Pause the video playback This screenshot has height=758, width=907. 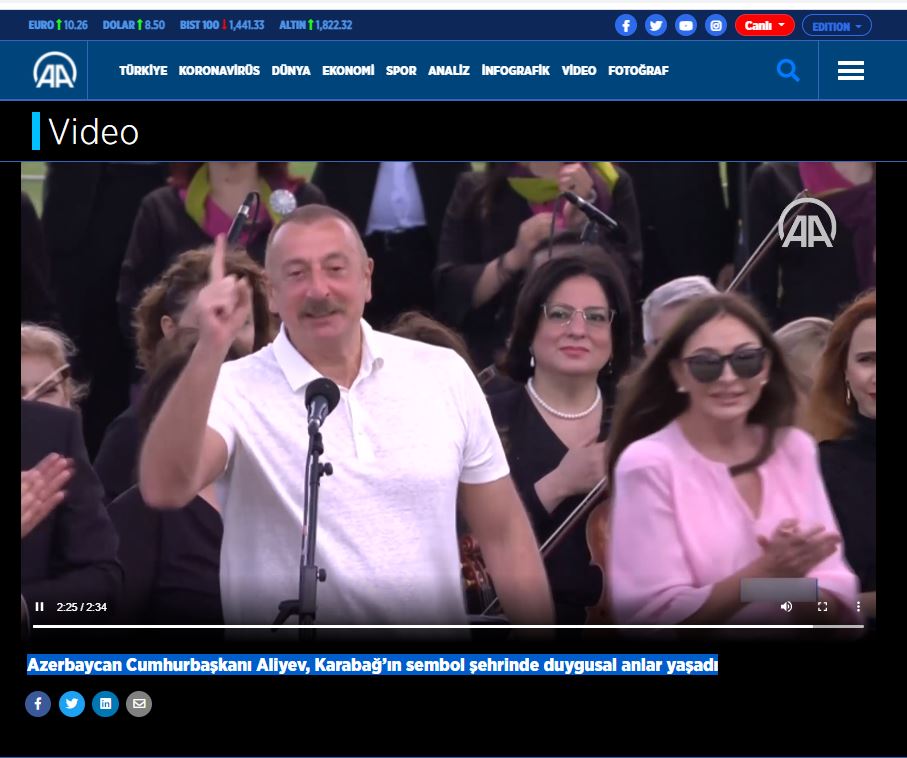(x=39, y=606)
